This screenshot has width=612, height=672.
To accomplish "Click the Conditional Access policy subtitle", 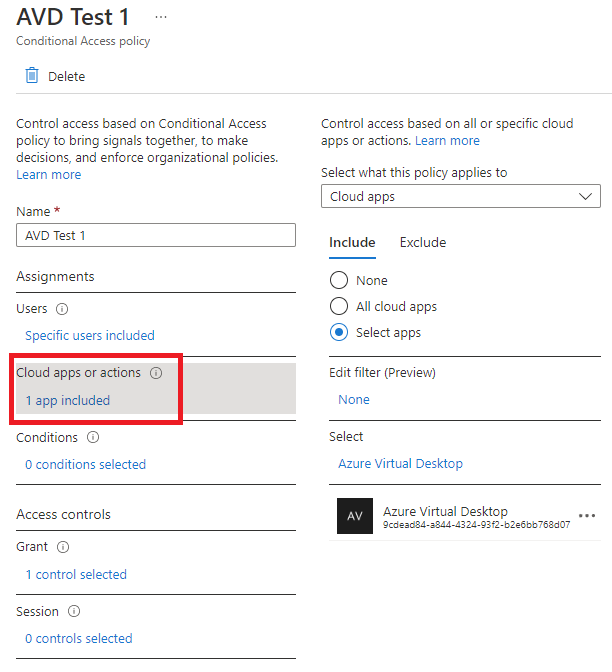I will point(83,41).
